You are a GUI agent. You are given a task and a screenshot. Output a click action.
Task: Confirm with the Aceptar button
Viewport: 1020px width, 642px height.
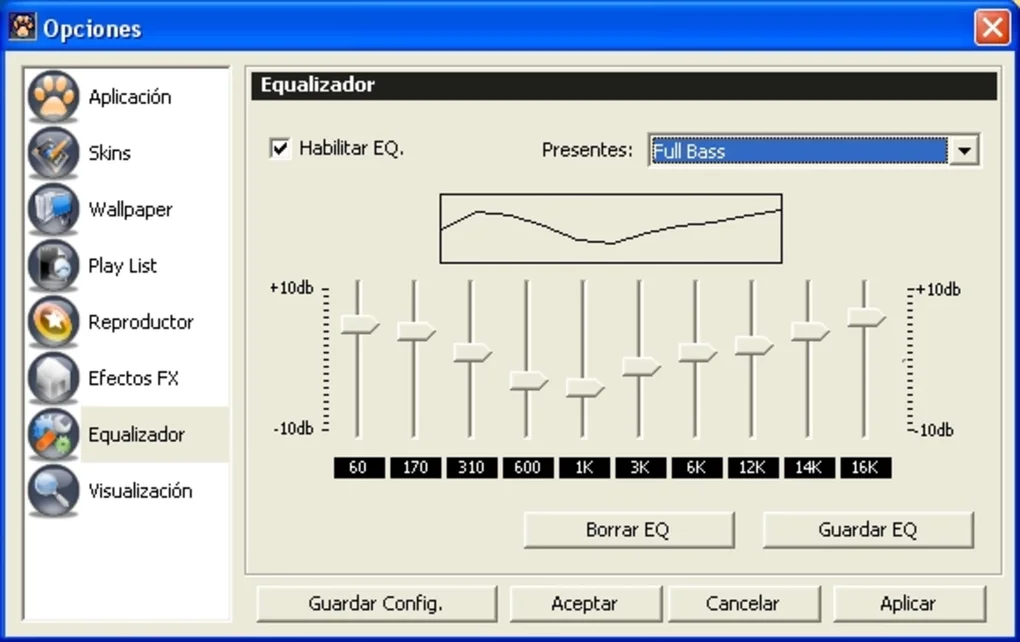(x=585, y=604)
